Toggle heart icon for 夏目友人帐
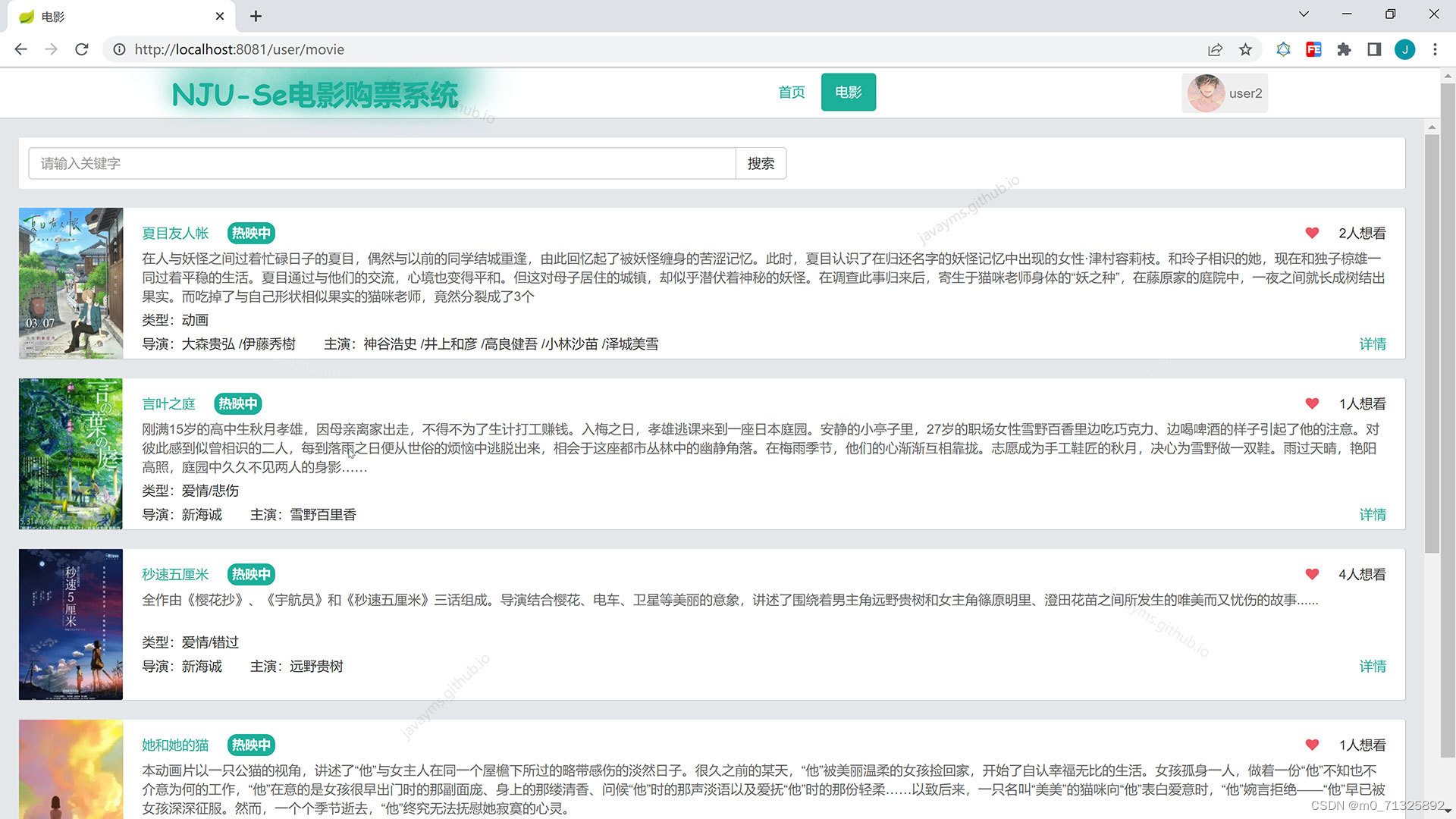 click(x=1312, y=233)
